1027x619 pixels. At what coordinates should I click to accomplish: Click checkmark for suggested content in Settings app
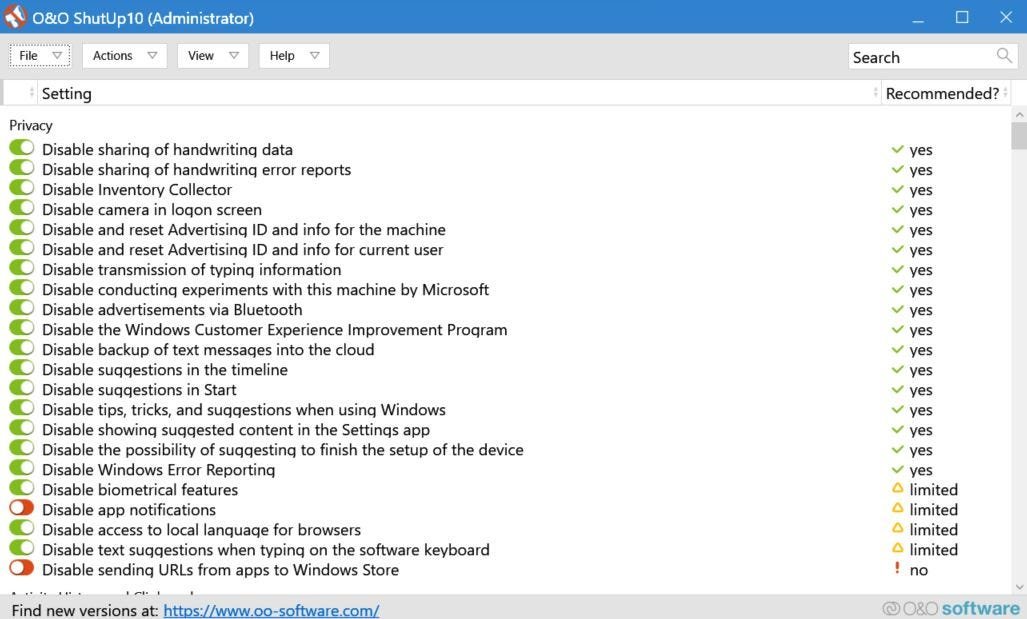point(897,430)
